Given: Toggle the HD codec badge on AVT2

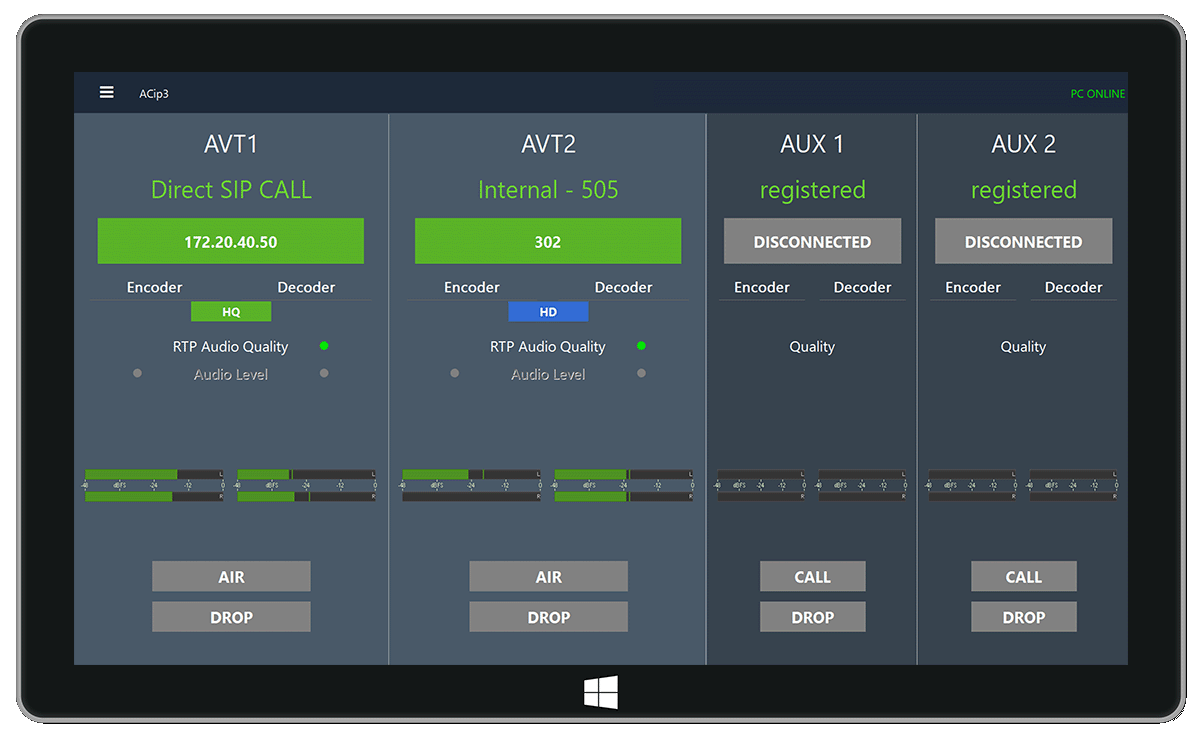Looking at the screenshot, I should 548,312.
